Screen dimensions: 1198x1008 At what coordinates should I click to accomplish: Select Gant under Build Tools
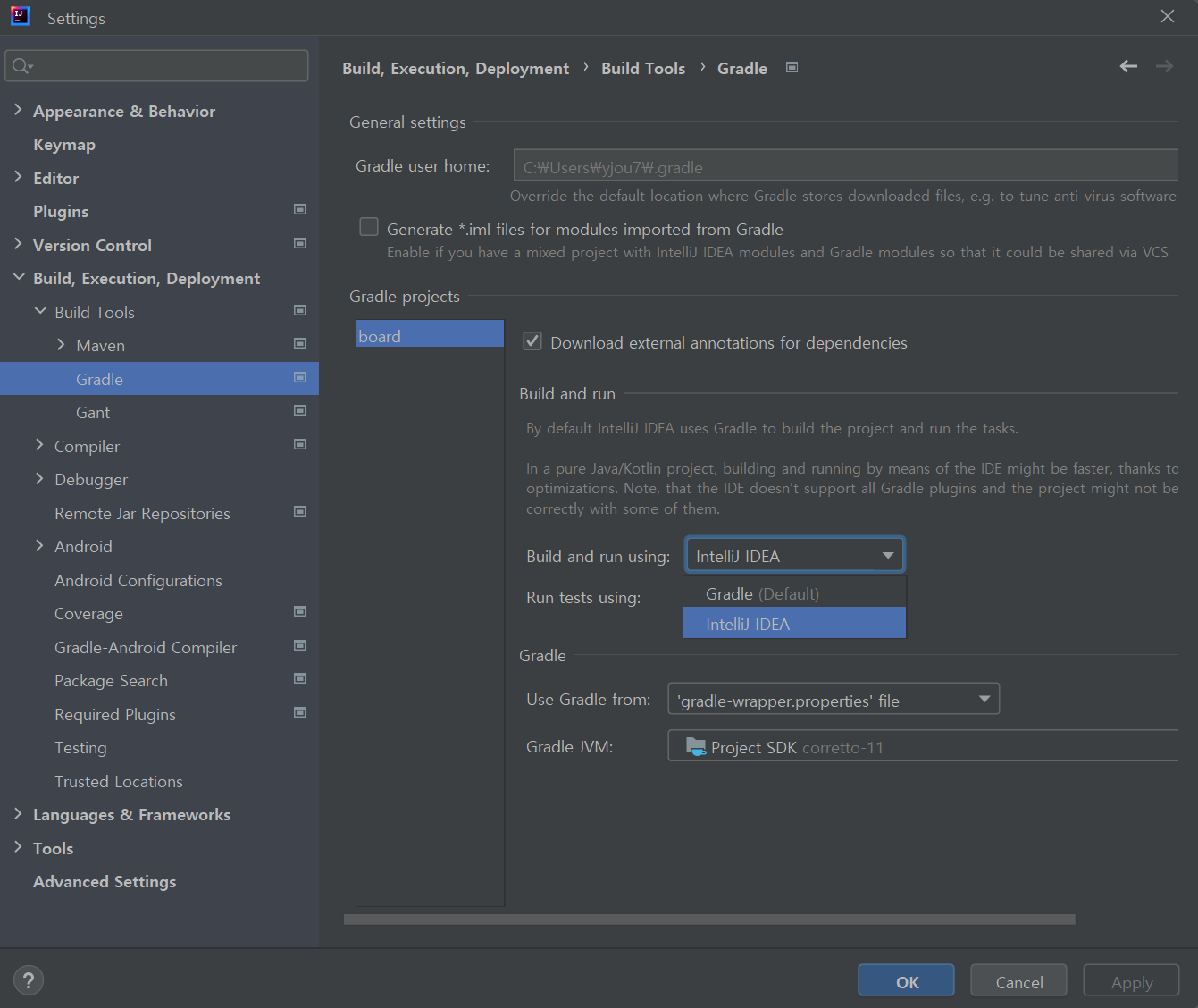click(93, 413)
